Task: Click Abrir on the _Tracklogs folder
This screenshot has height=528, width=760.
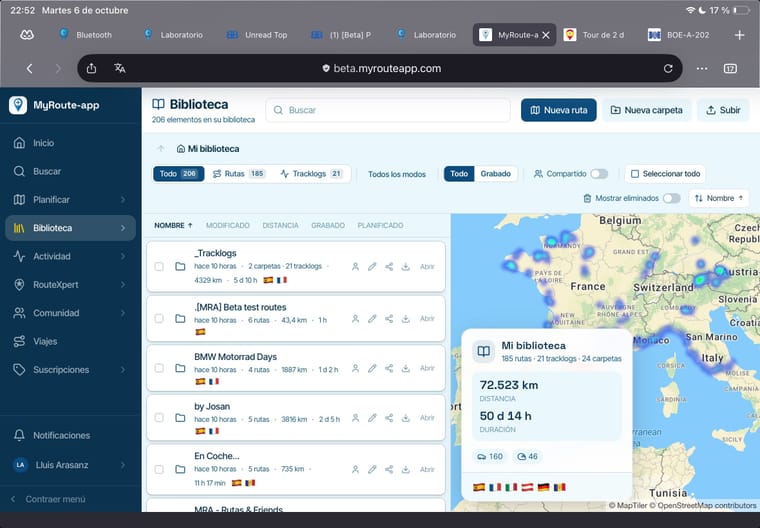Action: [x=427, y=266]
